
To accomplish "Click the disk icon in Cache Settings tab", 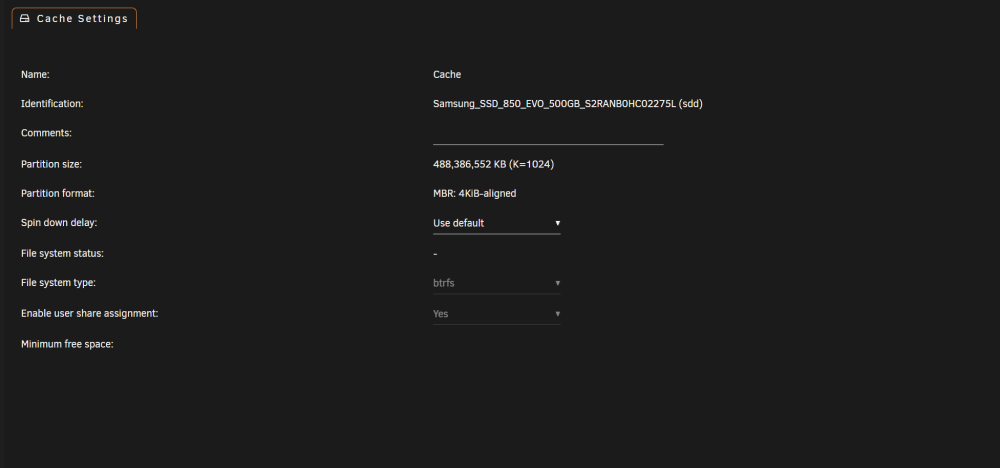I will (x=25, y=18).
